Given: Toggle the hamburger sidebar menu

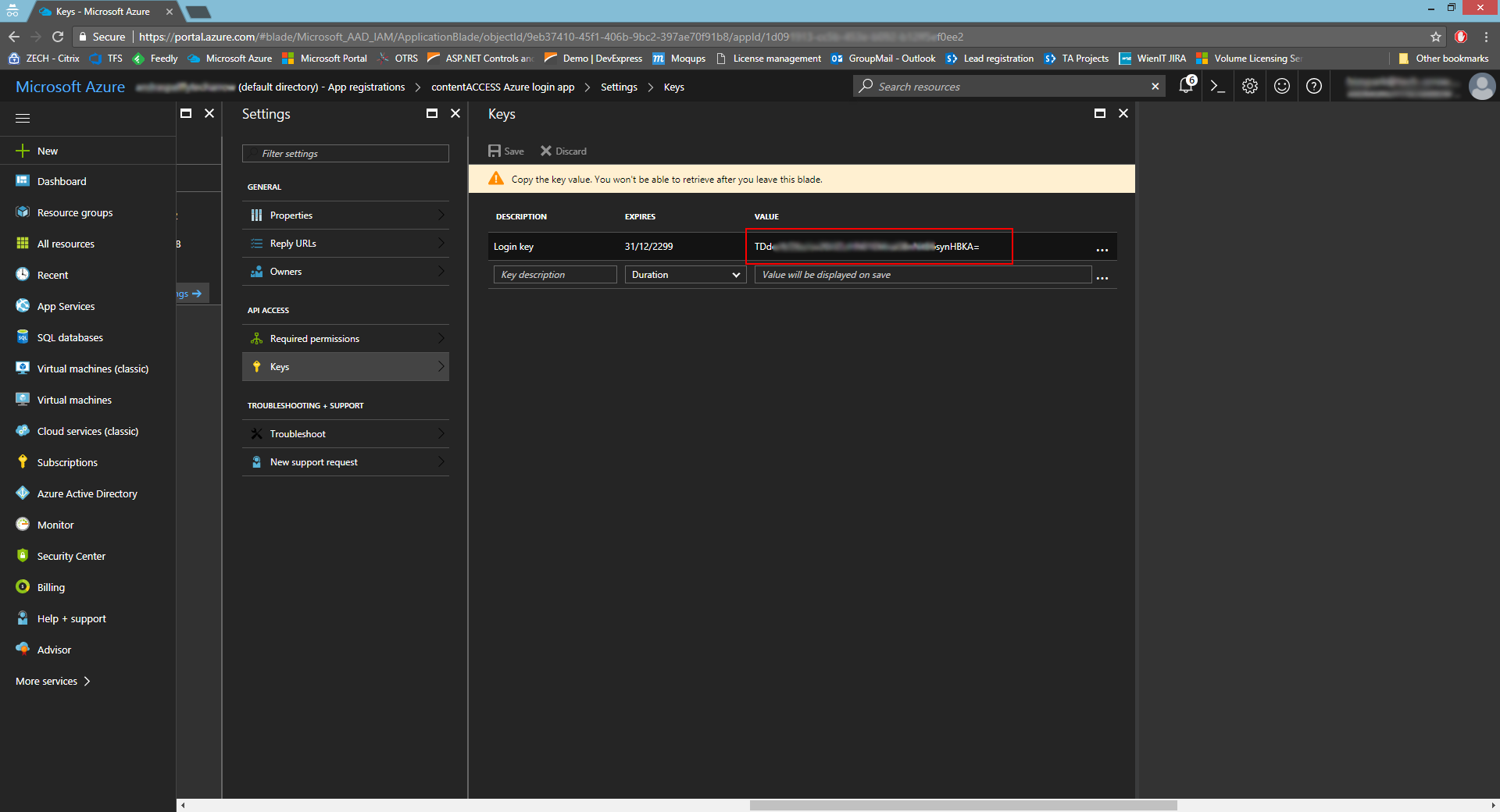Looking at the screenshot, I should click(x=23, y=118).
